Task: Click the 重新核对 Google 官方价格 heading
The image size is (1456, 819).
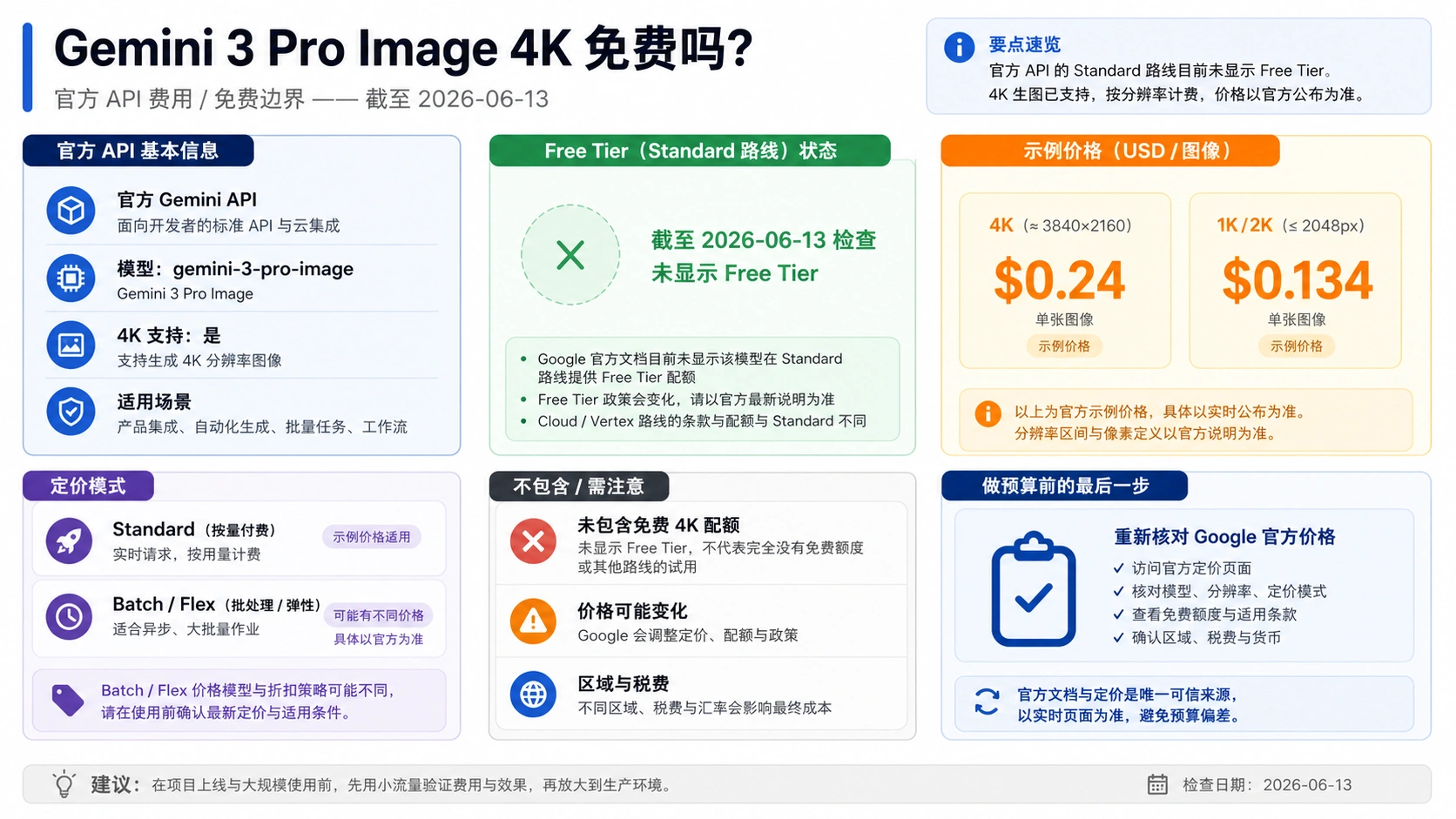Action: coord(1224,537)
